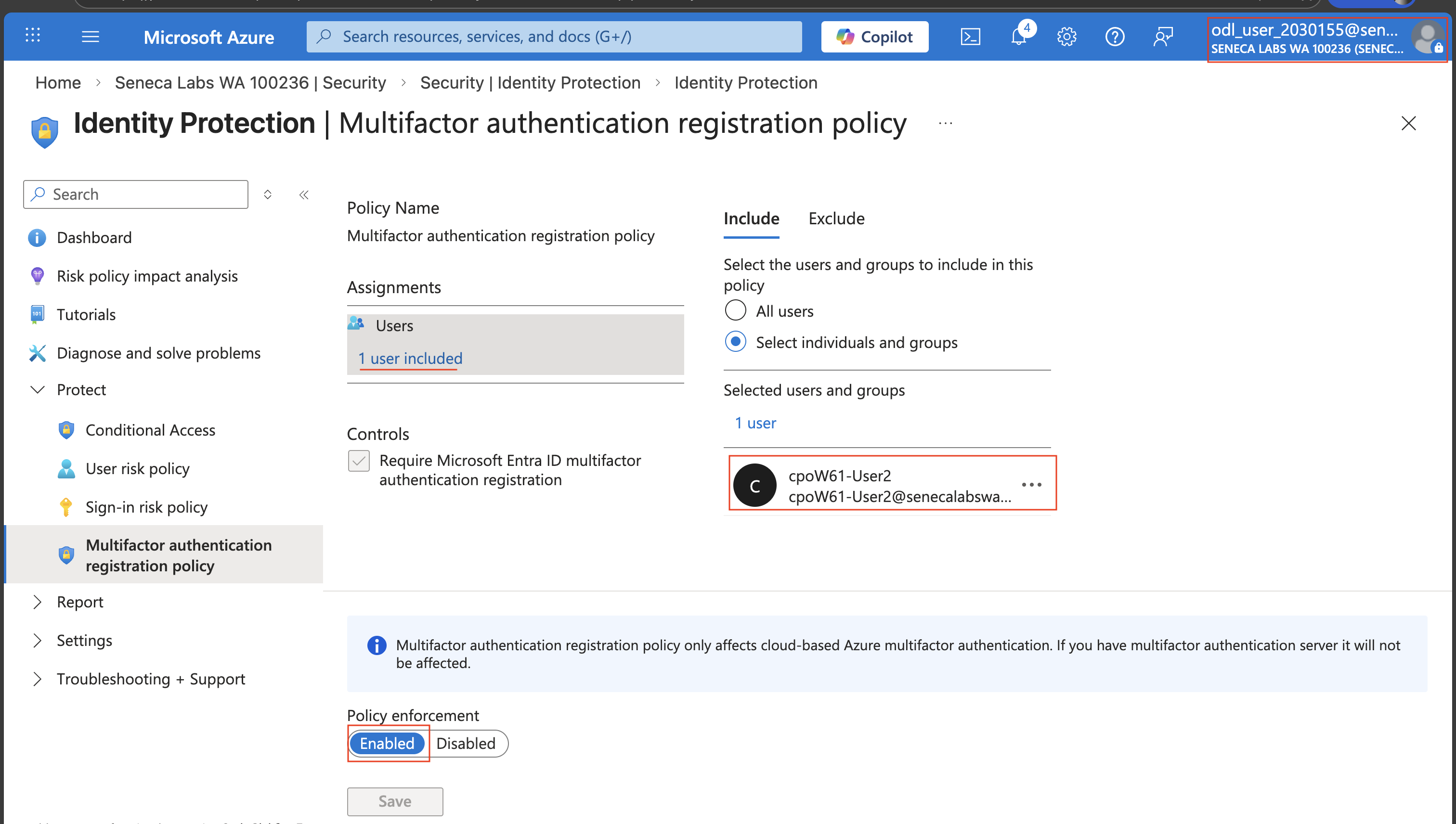Open the Copilot button
The image size is (1456, 824).
(x=875, y=37)
